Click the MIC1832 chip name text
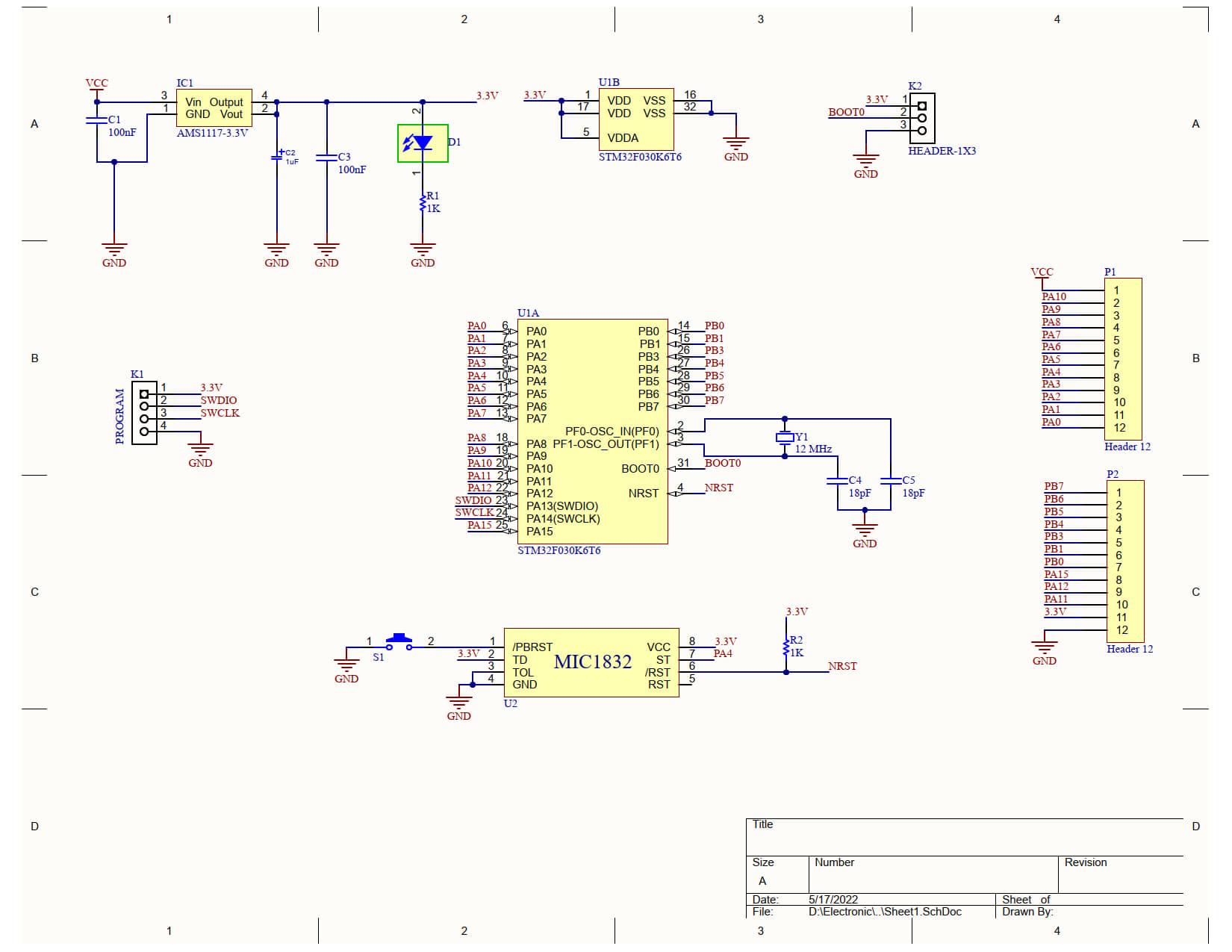This screenshot has width=1232, height=952. (593, 662)
